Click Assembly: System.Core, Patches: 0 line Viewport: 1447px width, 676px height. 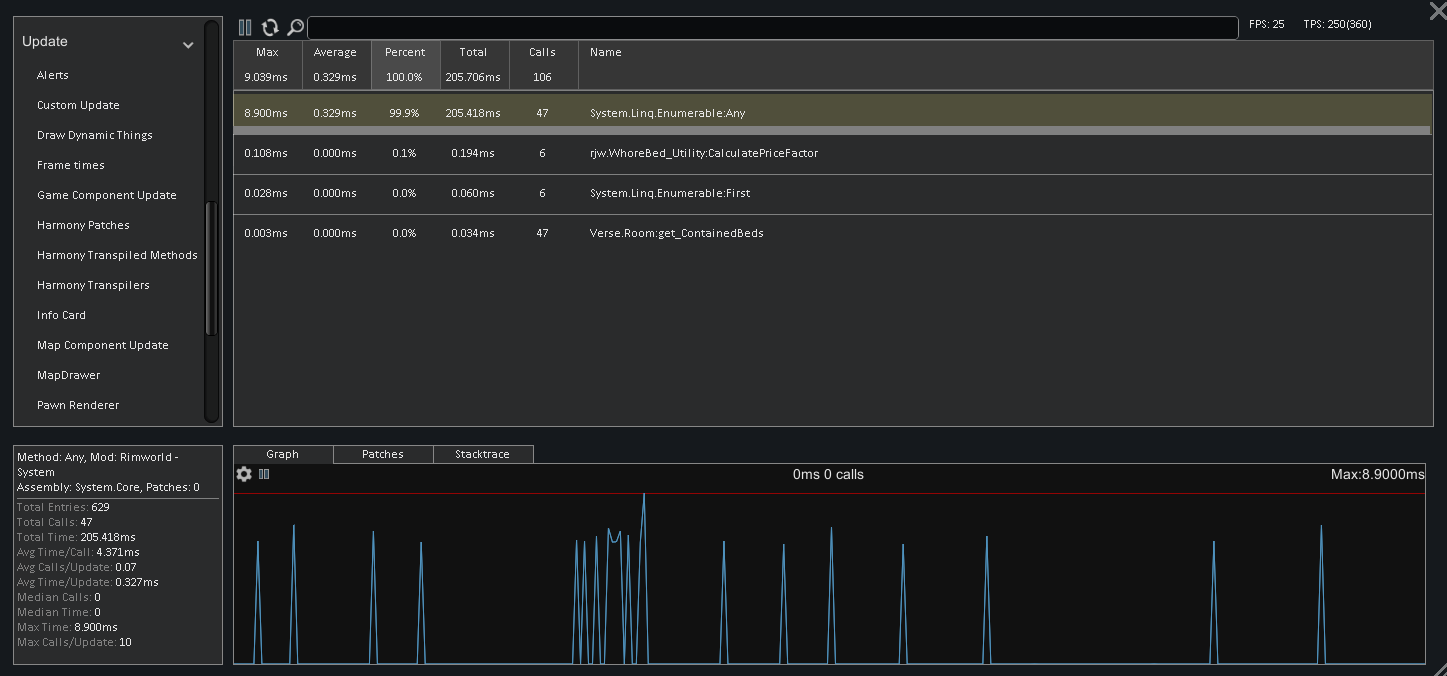click(108, 487)
